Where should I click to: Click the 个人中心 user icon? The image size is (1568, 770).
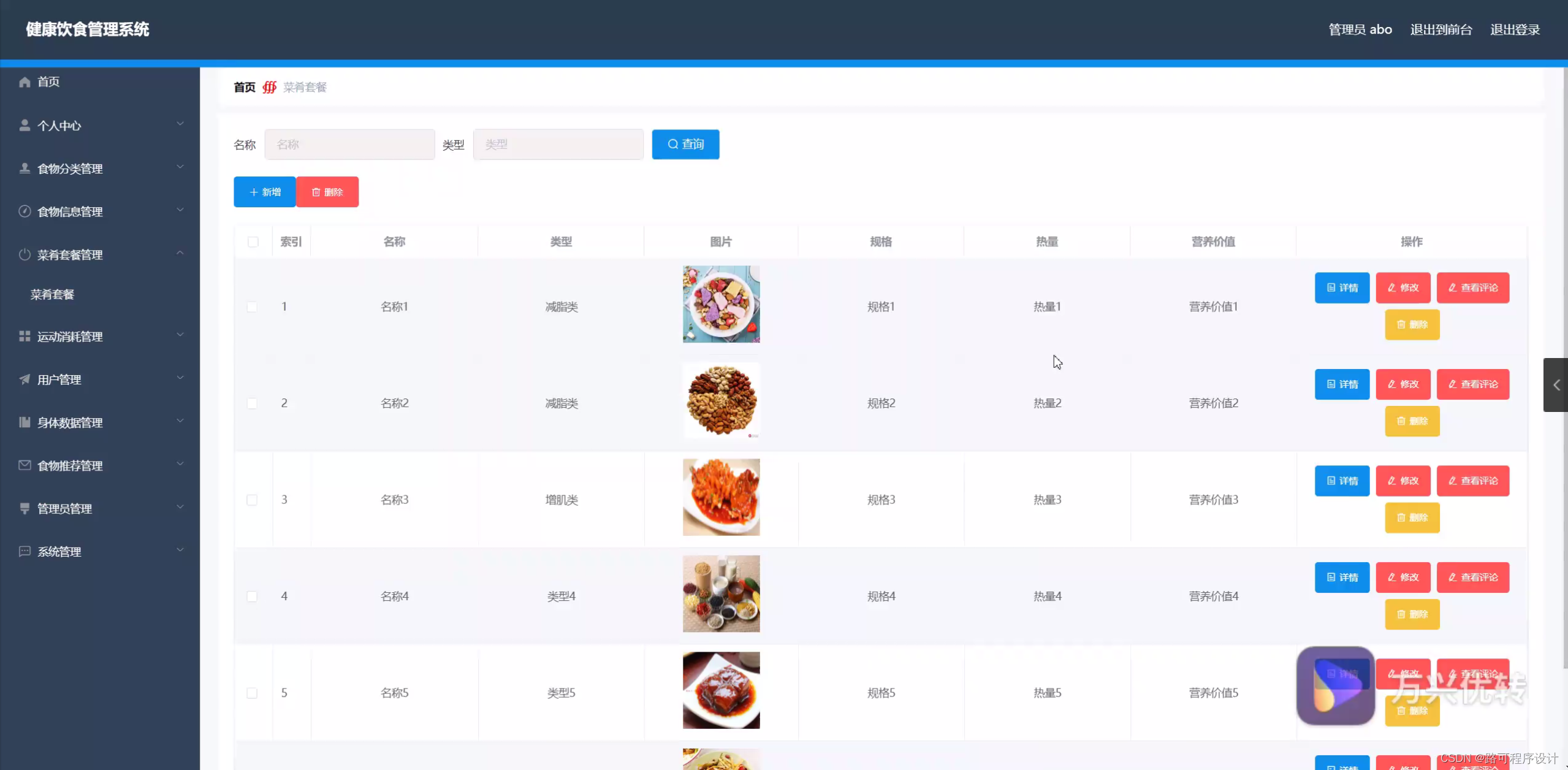(25, 125)
